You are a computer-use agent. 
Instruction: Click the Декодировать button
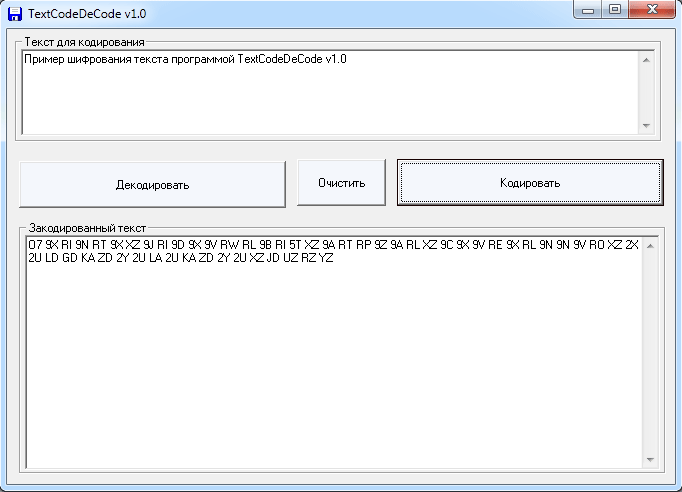tap(152, 184)
